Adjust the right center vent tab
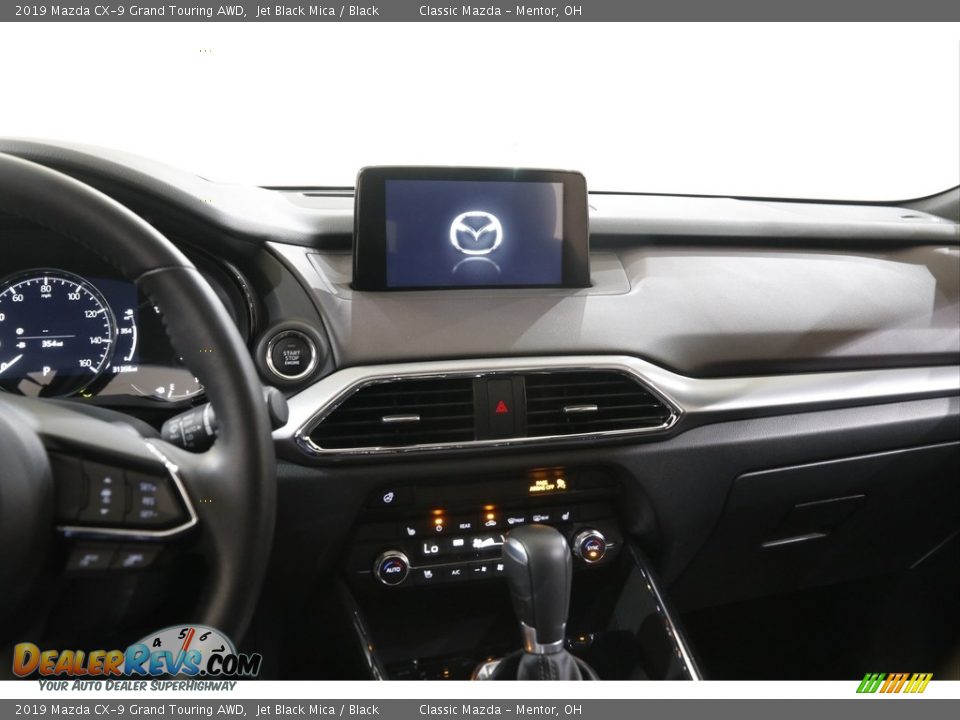Image resolution: width=960 pixels, height=720 pixels. (x=580, y=408)
